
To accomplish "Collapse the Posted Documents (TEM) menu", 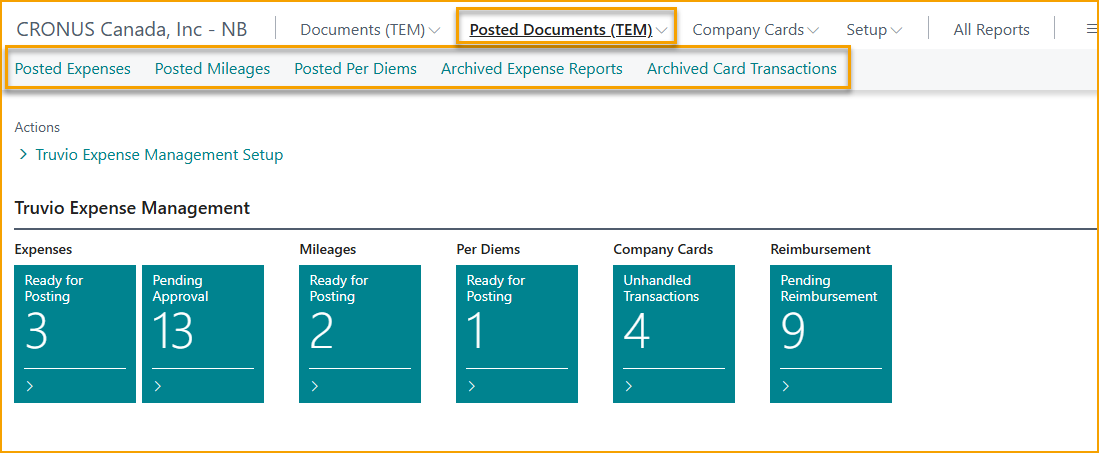I will [x=567, y=30].
